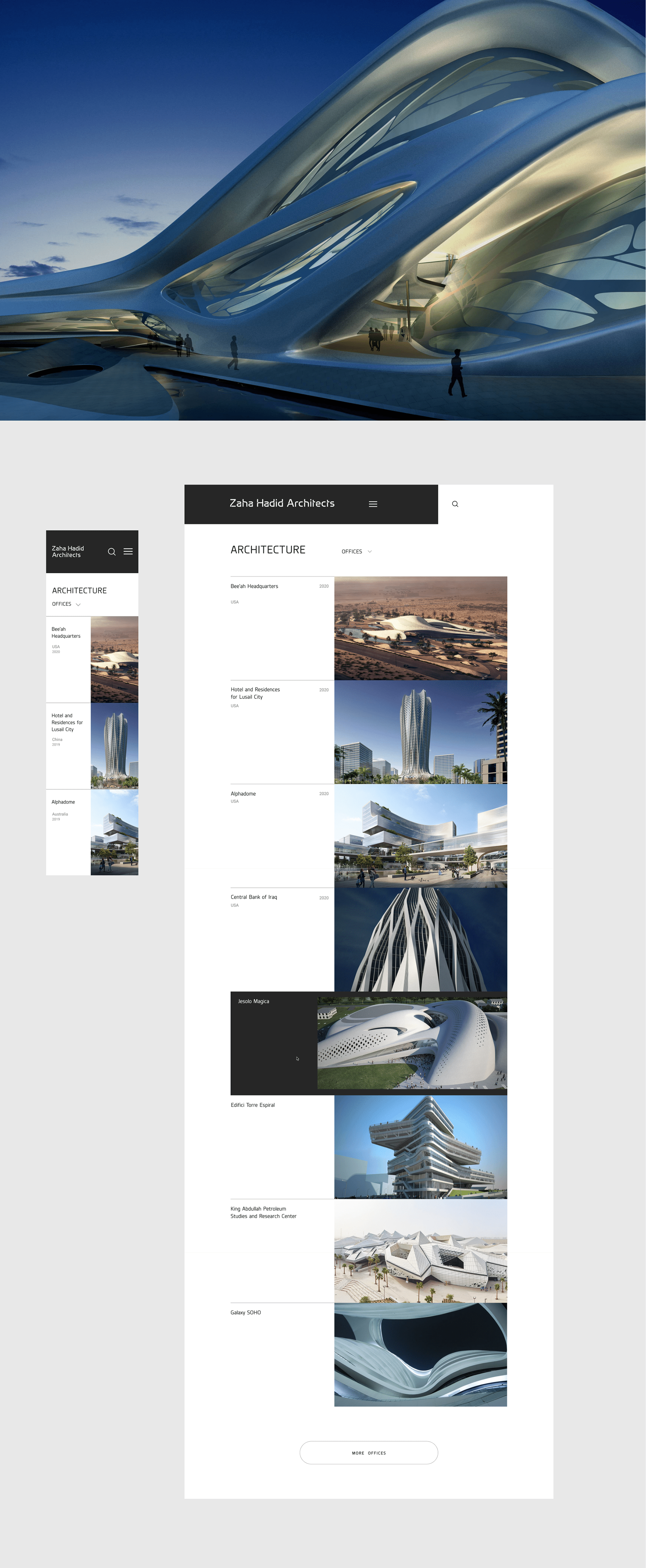The height and width of the screenshot is (1568, 646).
Task: Click the mobile Zaha Hadid Architects logo
Action: 68,551
